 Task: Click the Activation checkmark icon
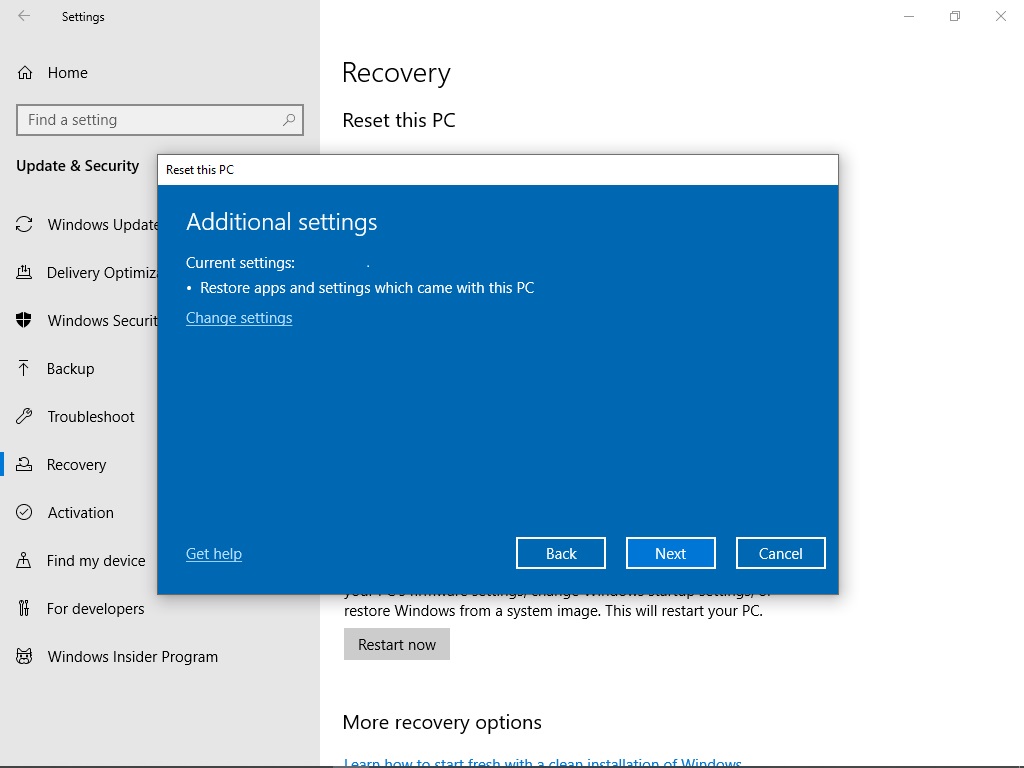[x=24, y=512]
